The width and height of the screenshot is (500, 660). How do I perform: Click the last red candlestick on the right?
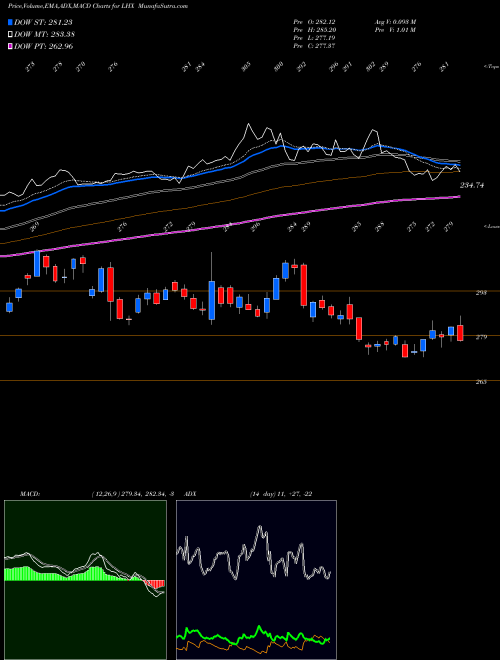(460, 332)
